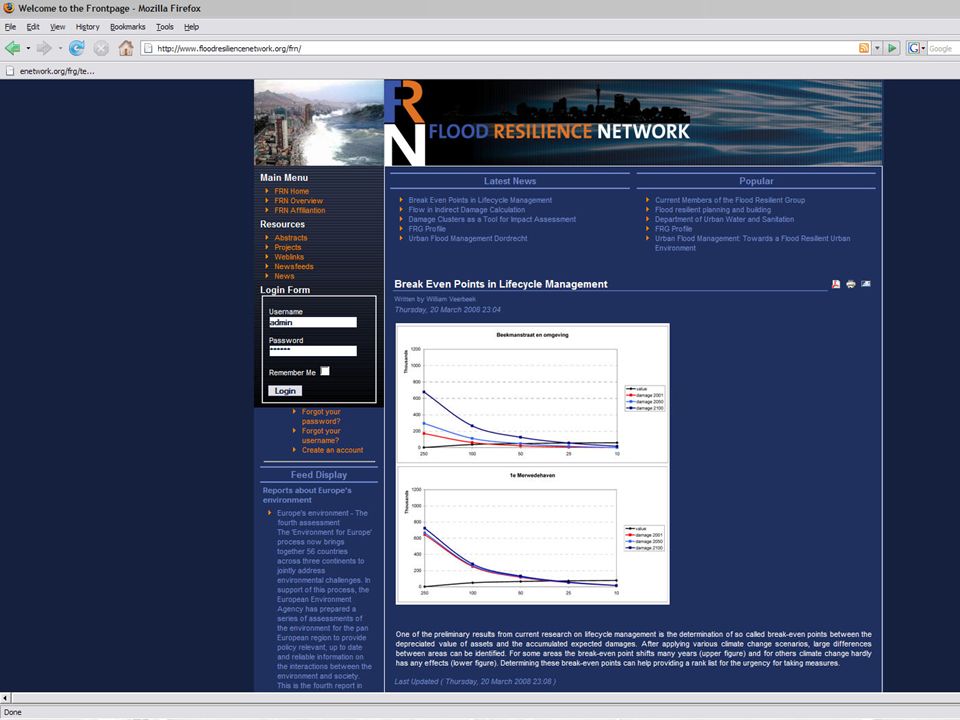Click the Beekmanstraat en omgeving chart
This screenshot has width=960, height=720.
click(533, 393)
